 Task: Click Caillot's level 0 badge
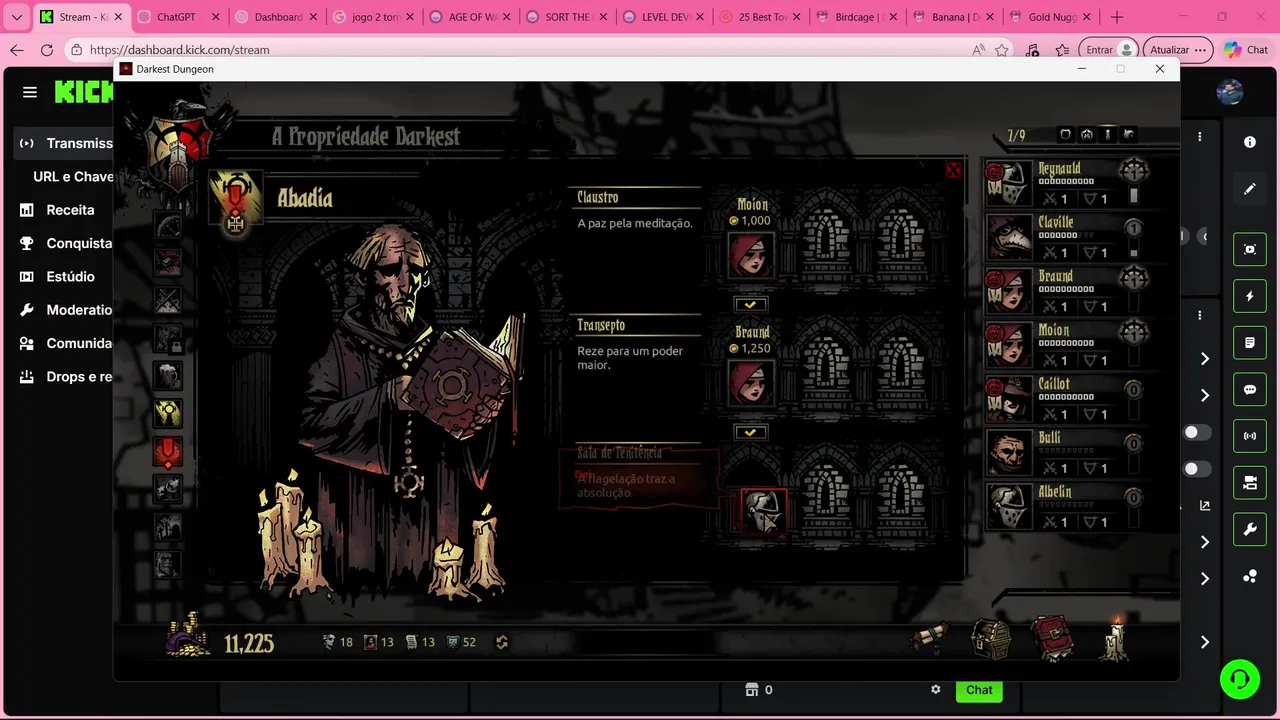pyautogui.click(x=1133, y=390)
